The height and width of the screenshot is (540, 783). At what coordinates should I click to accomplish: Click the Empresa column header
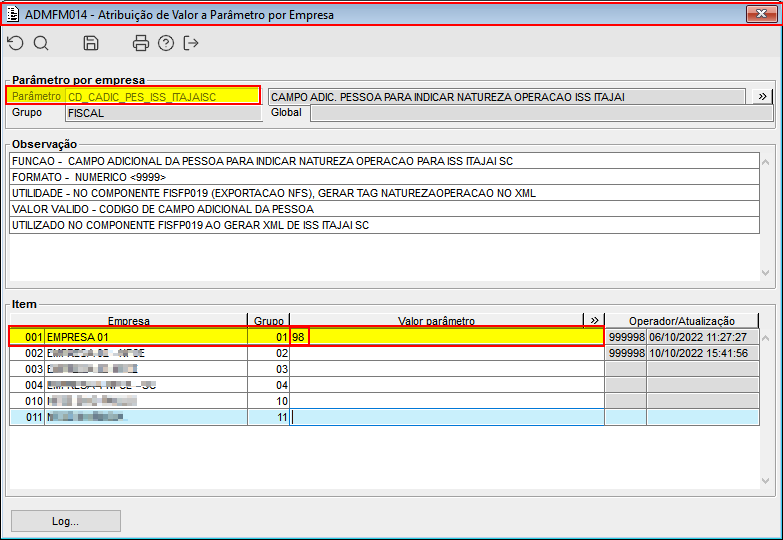pos(128,321)
